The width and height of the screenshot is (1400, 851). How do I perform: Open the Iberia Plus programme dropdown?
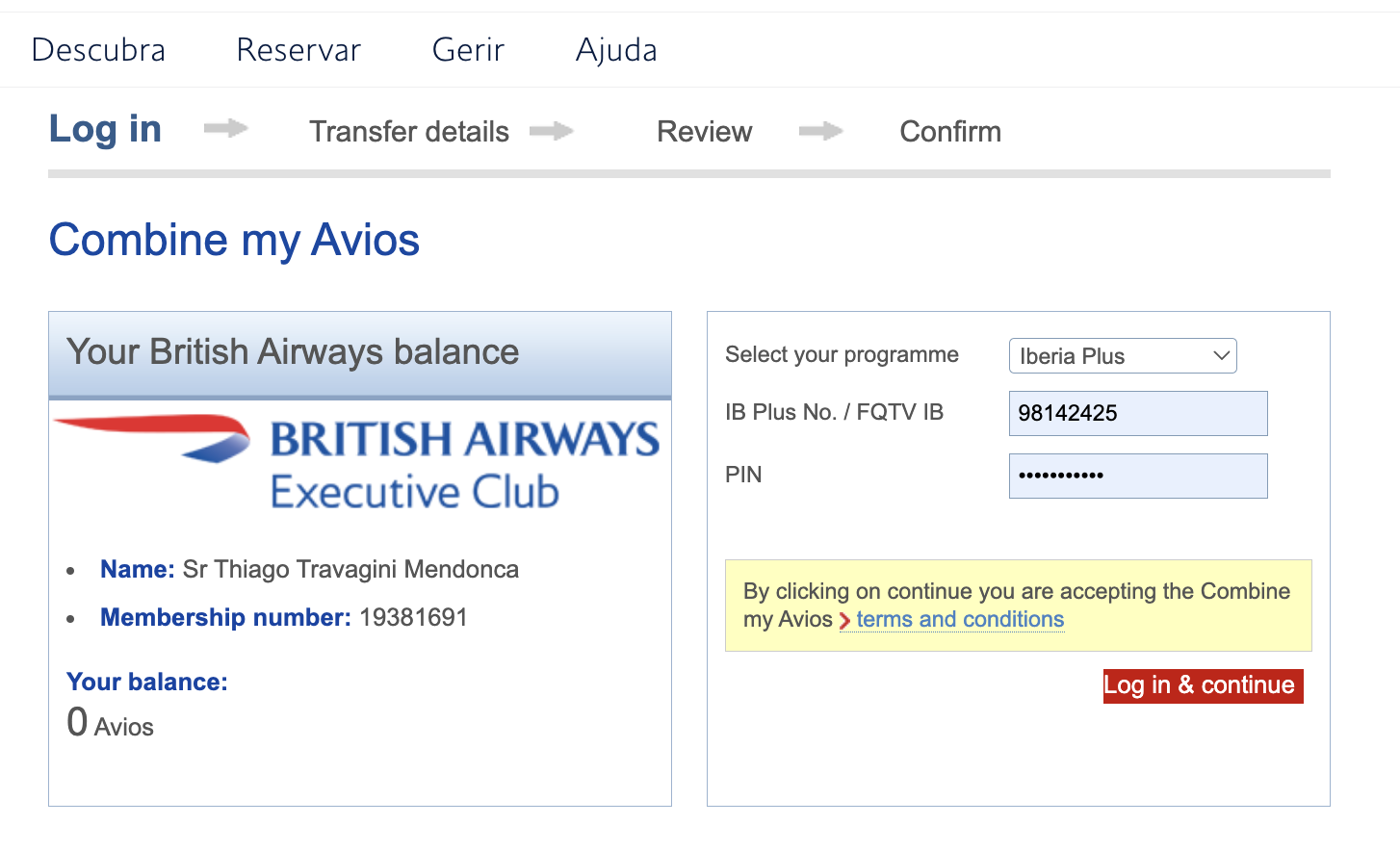tap(1122, 356)
